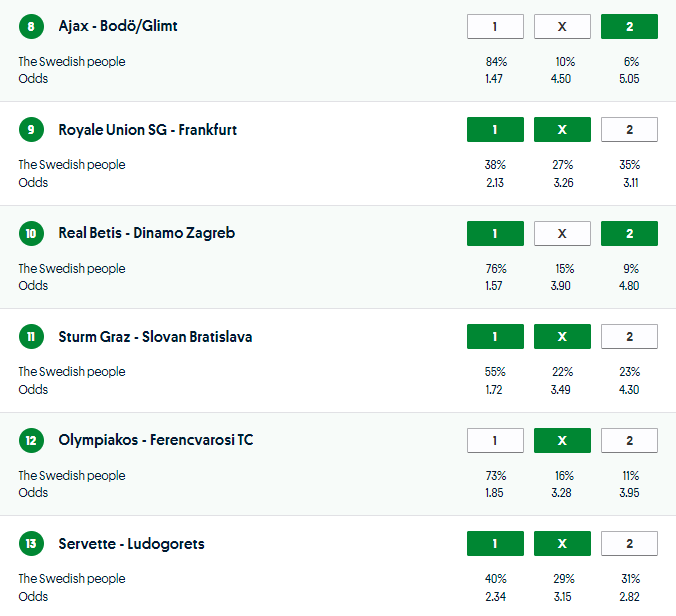Screen dimensions: 676x616
Task: Click the number 11 match badge
Action: tap(31, 337)
